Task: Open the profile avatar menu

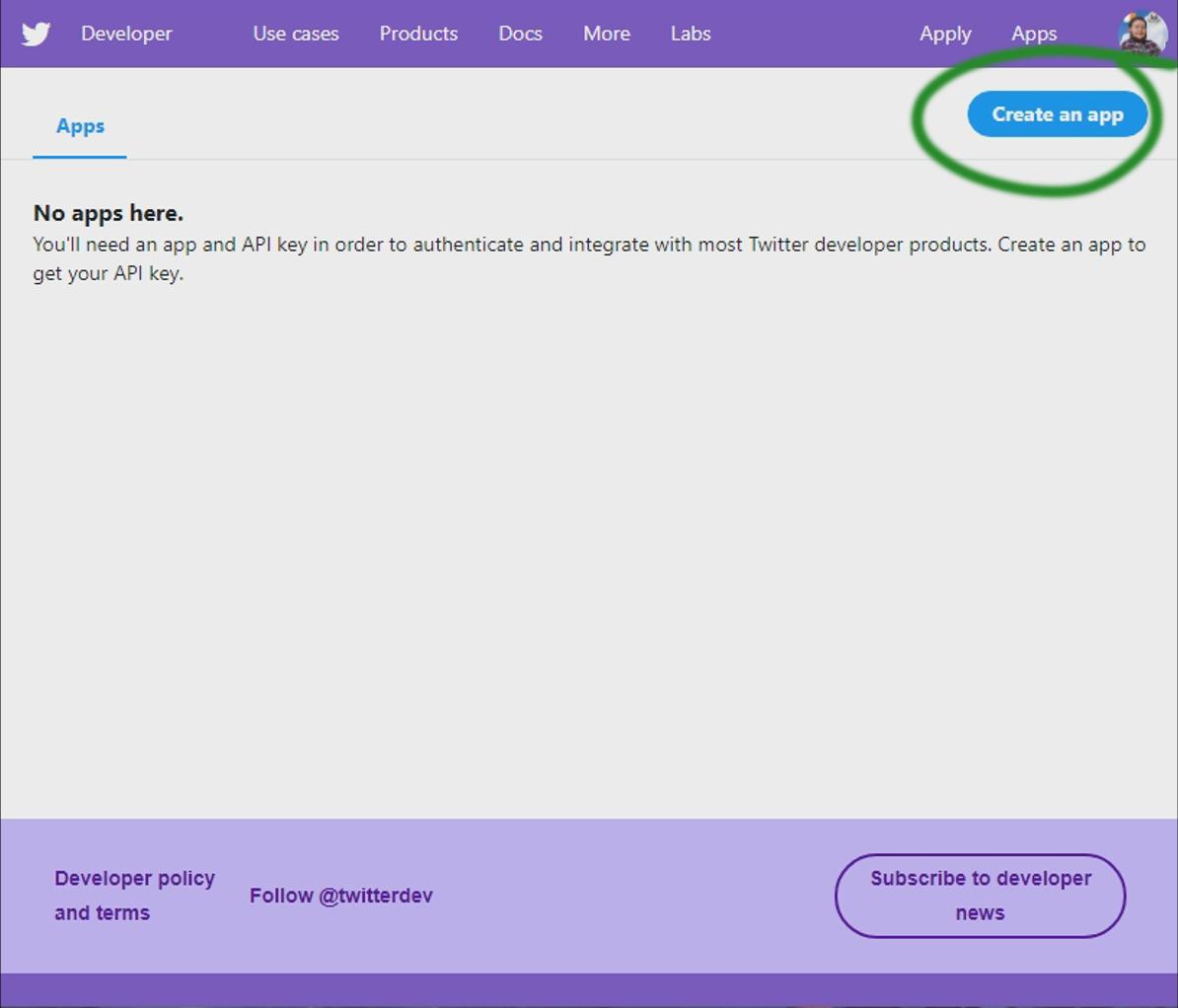Action: pyautogui.click(x=1141, y=34)
